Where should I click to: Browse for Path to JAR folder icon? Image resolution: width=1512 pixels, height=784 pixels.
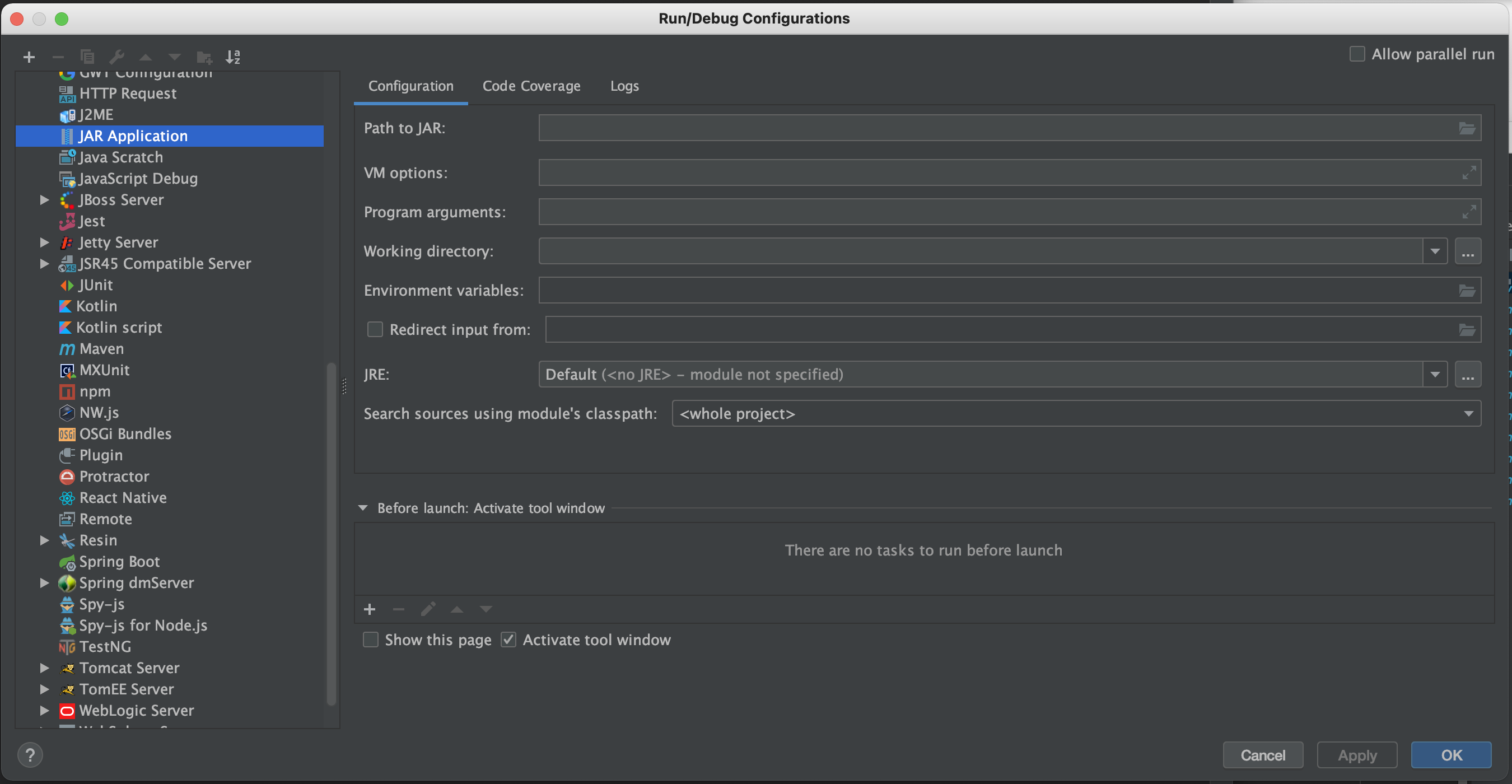1466,128
